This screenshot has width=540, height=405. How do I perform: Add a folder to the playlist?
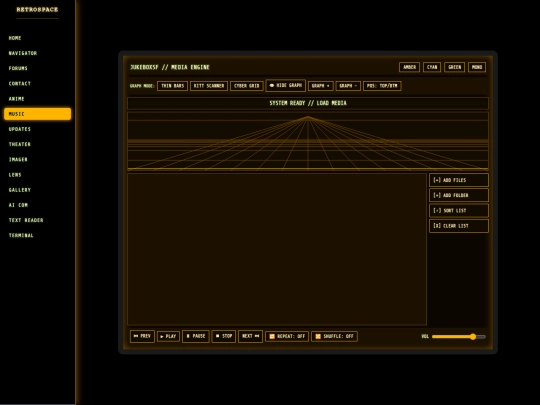(459, 195)
